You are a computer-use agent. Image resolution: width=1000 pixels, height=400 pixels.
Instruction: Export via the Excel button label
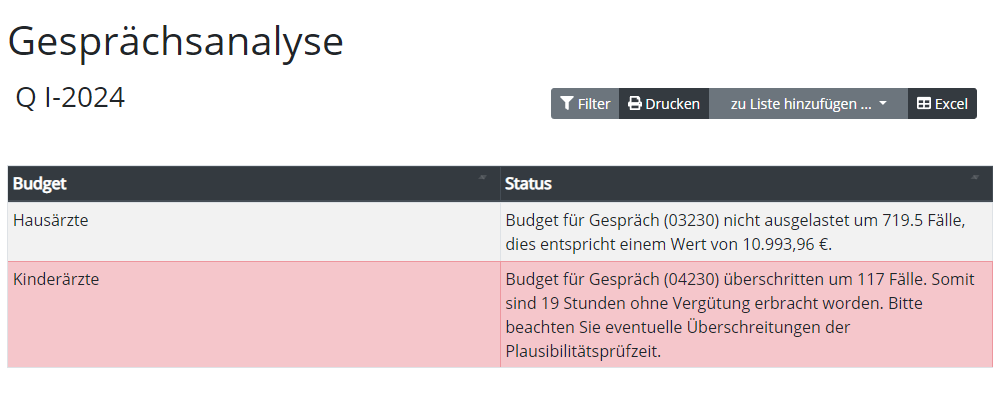(x=951, y=104)
